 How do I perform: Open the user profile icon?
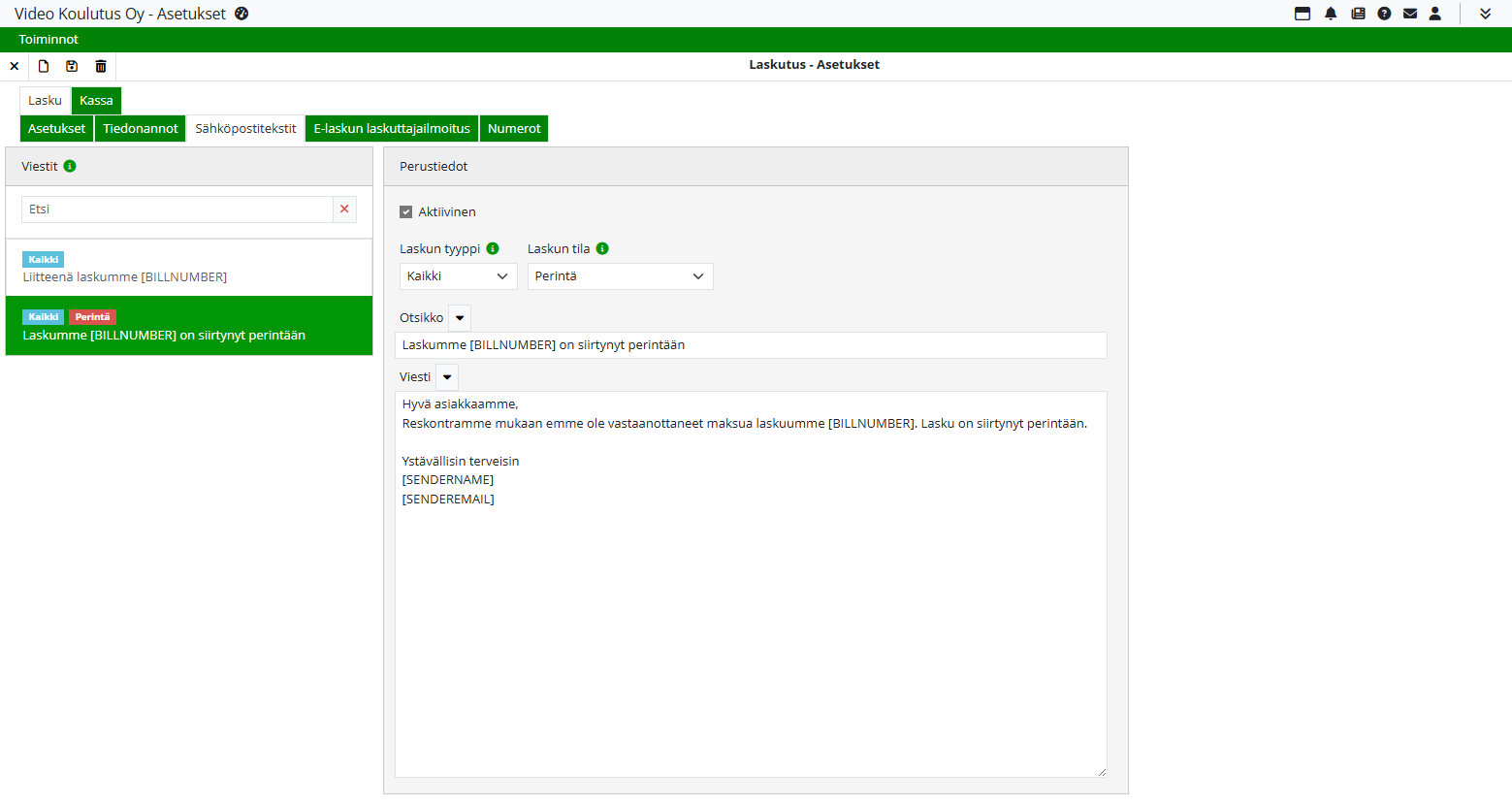[x=1435, y=14]
